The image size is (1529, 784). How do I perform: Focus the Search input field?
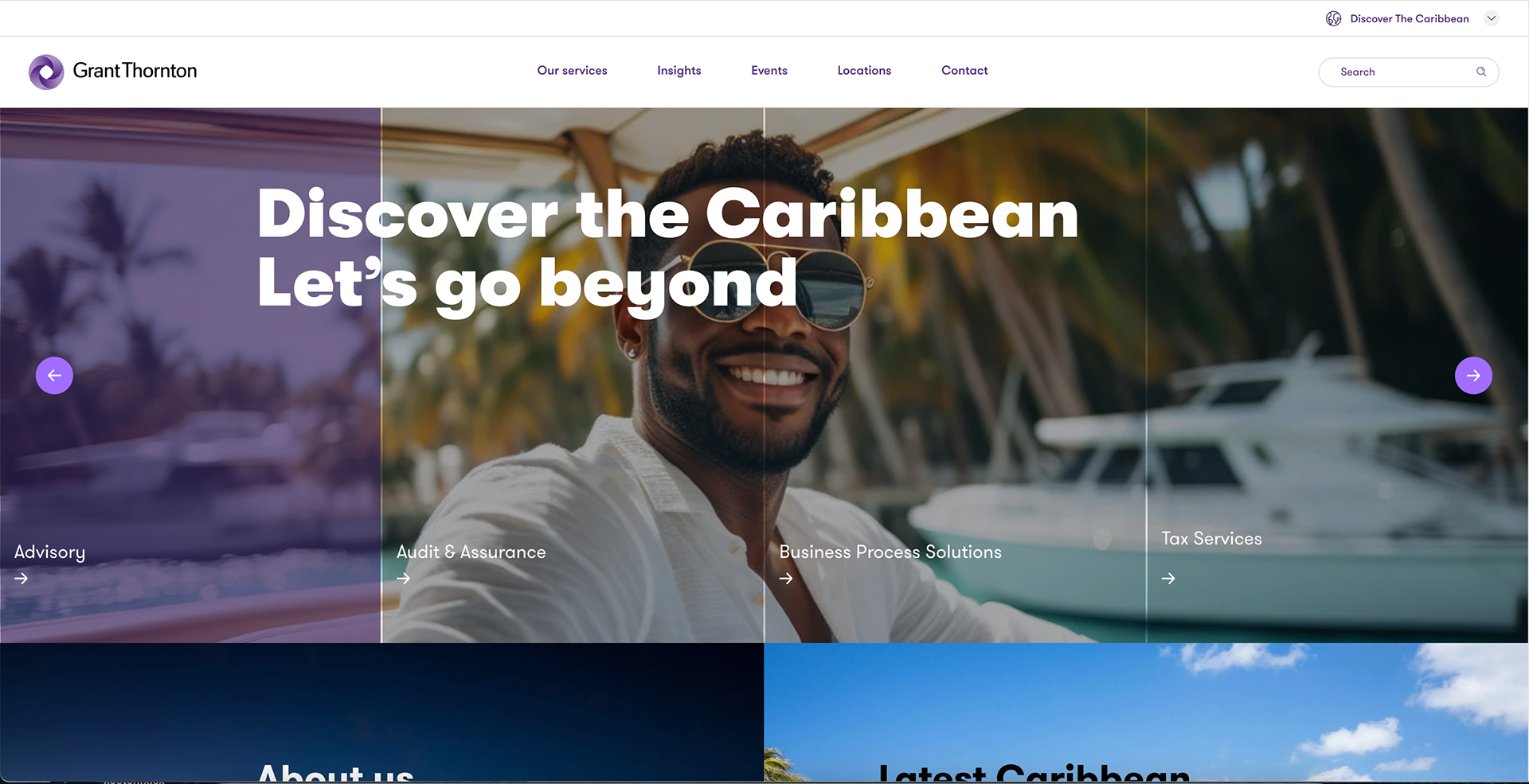(x=1408, y=72)
